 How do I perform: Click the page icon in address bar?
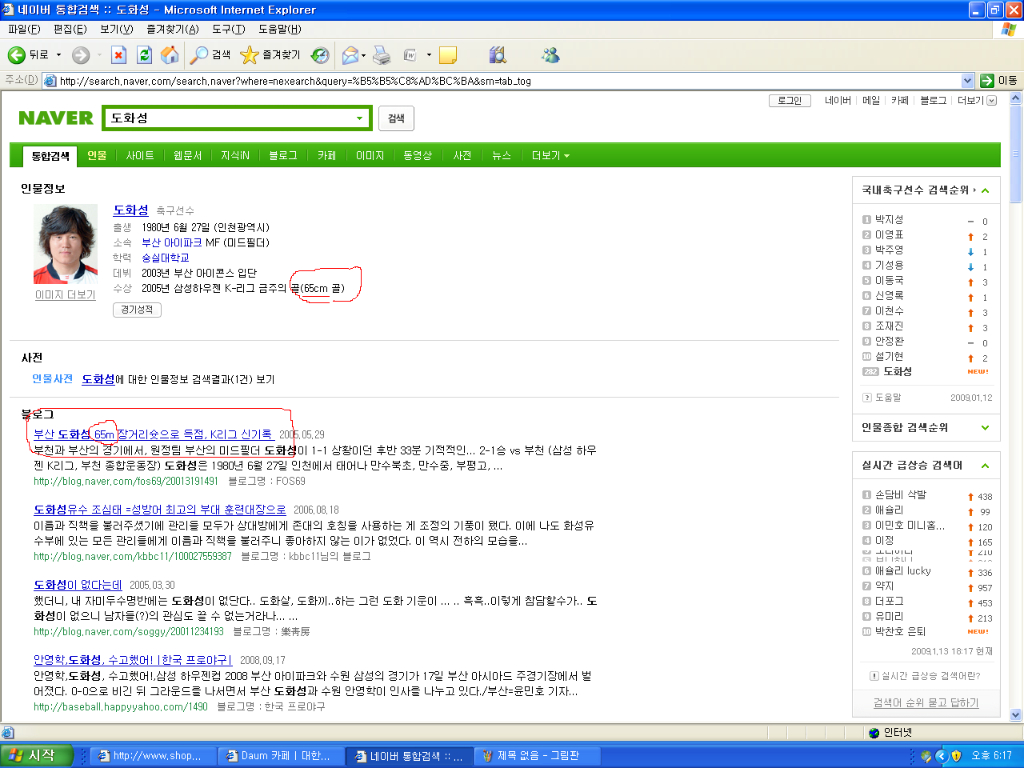50,81
